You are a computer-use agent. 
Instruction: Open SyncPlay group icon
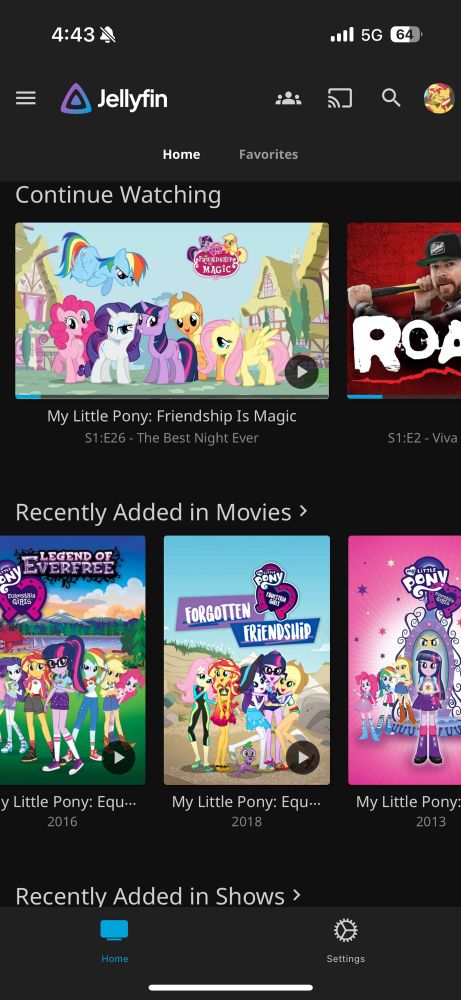pos(288,98)
